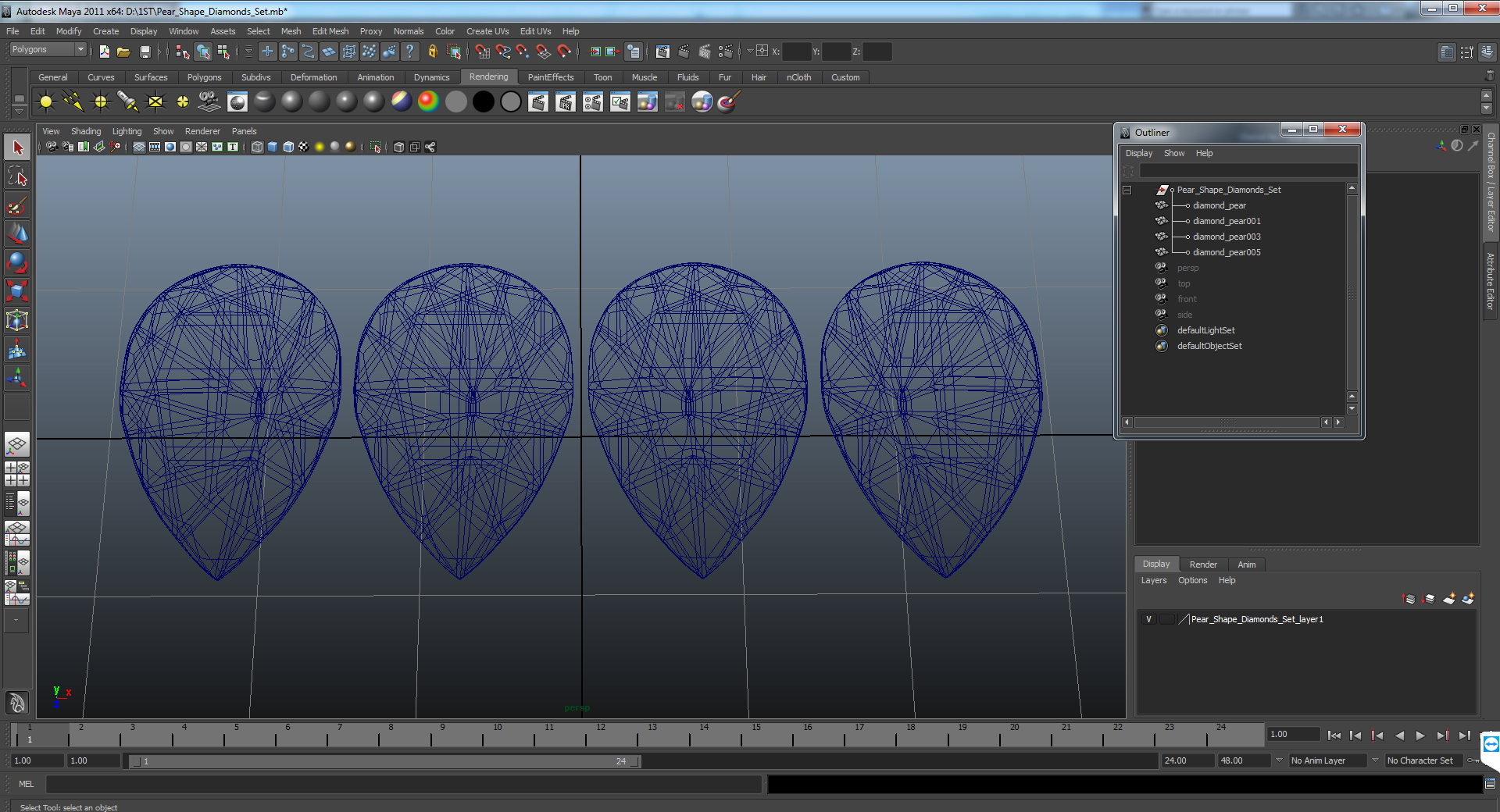Open the Outliner Show menu
The height and width of the screenshot is (812, 1500).
(1173, 153)
